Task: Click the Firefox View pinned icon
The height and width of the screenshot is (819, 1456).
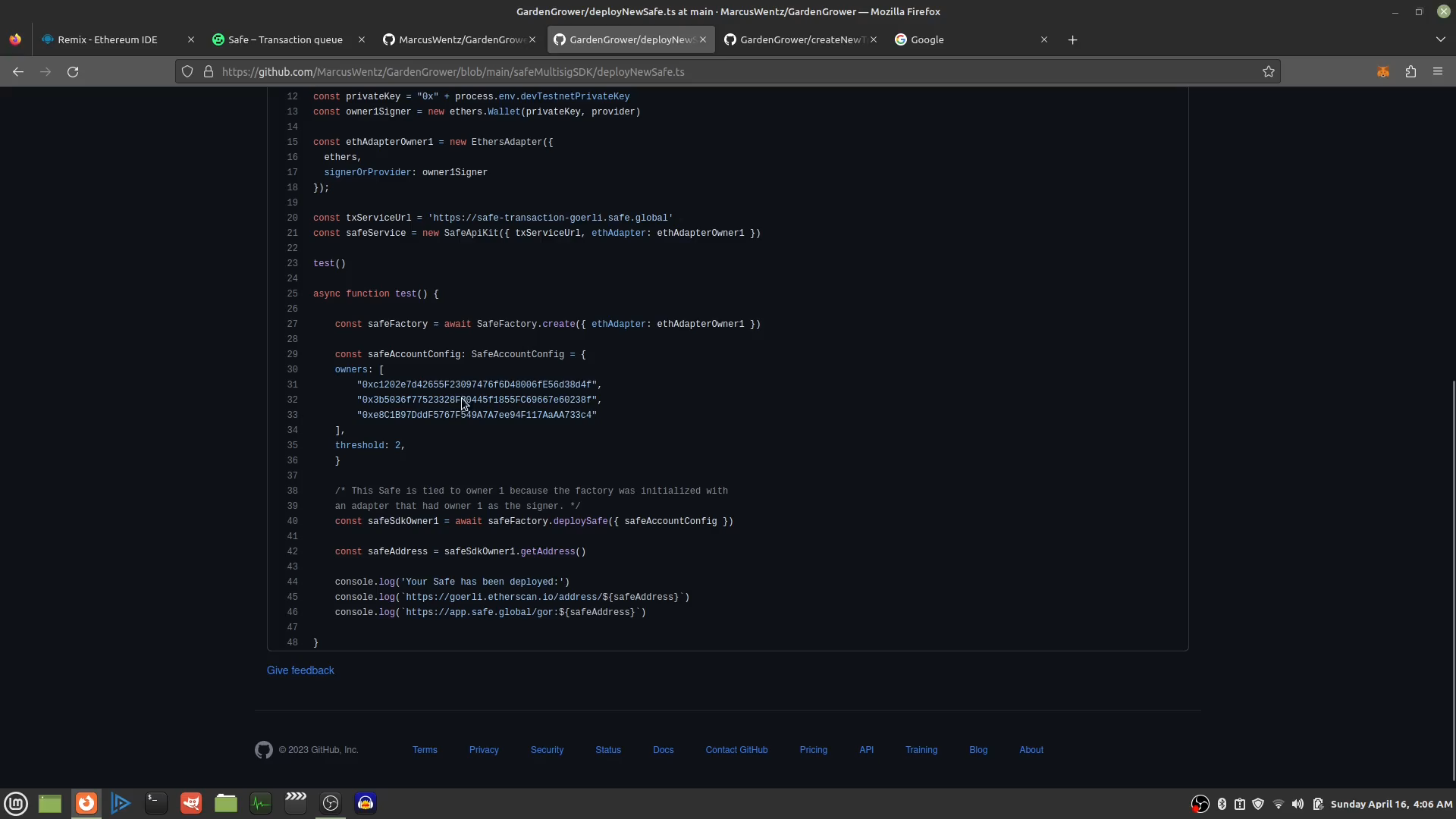Action: tap(15, 39)
